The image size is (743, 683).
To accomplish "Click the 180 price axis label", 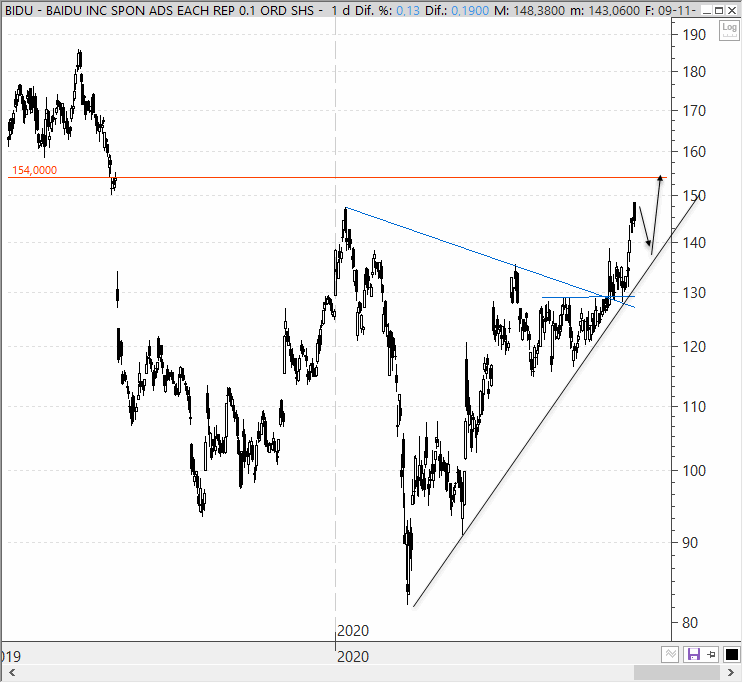I will 694,72.
